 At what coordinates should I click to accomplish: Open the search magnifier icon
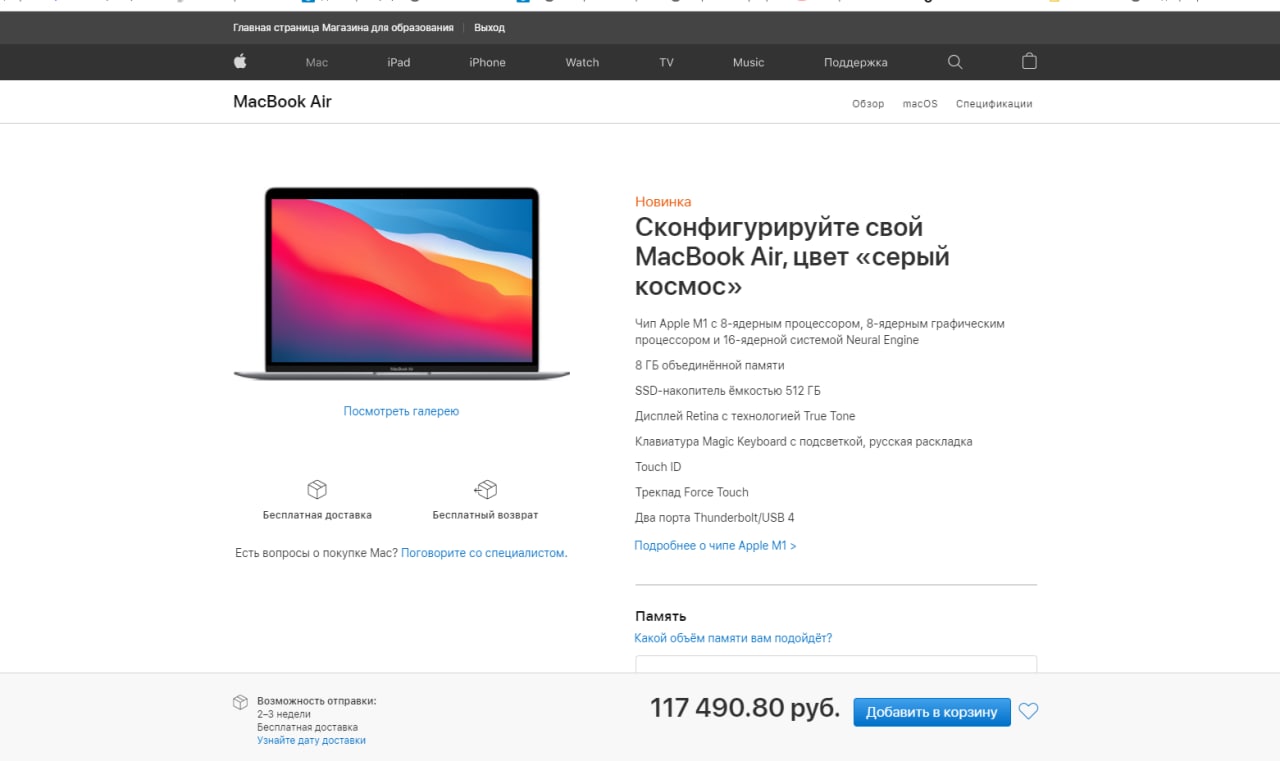coord(955,62)
